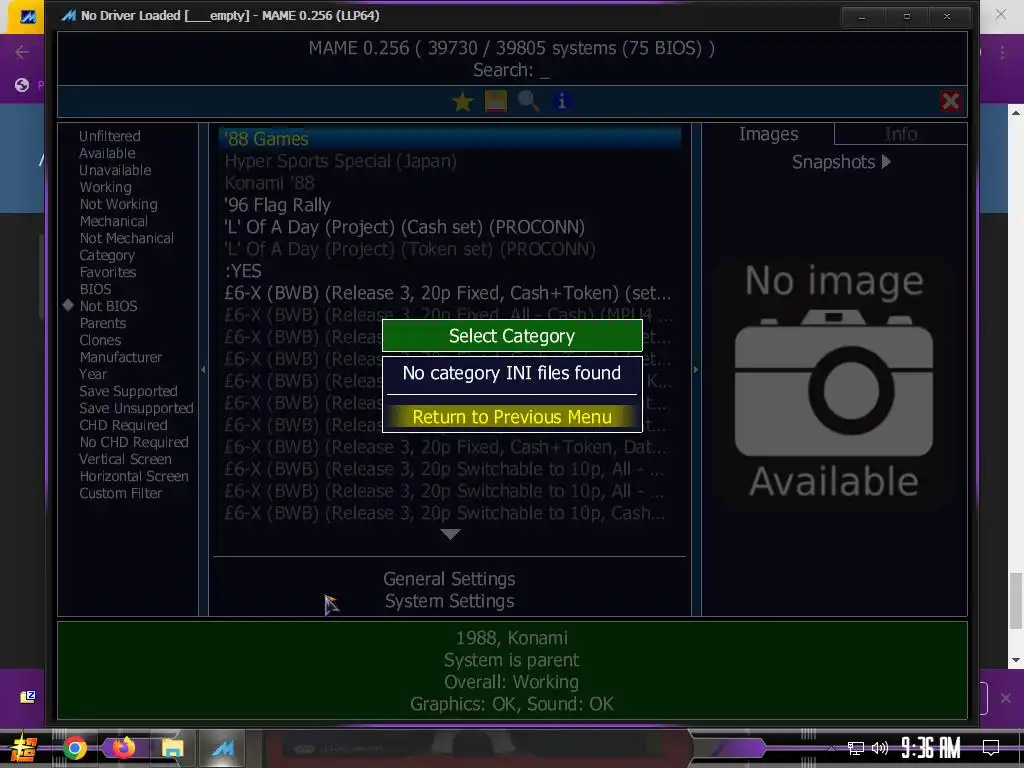Image resolution: width=1024 pixels, height=768 pixels.
Task: Select Return to Previous Menu
Action: pos(512,417)
